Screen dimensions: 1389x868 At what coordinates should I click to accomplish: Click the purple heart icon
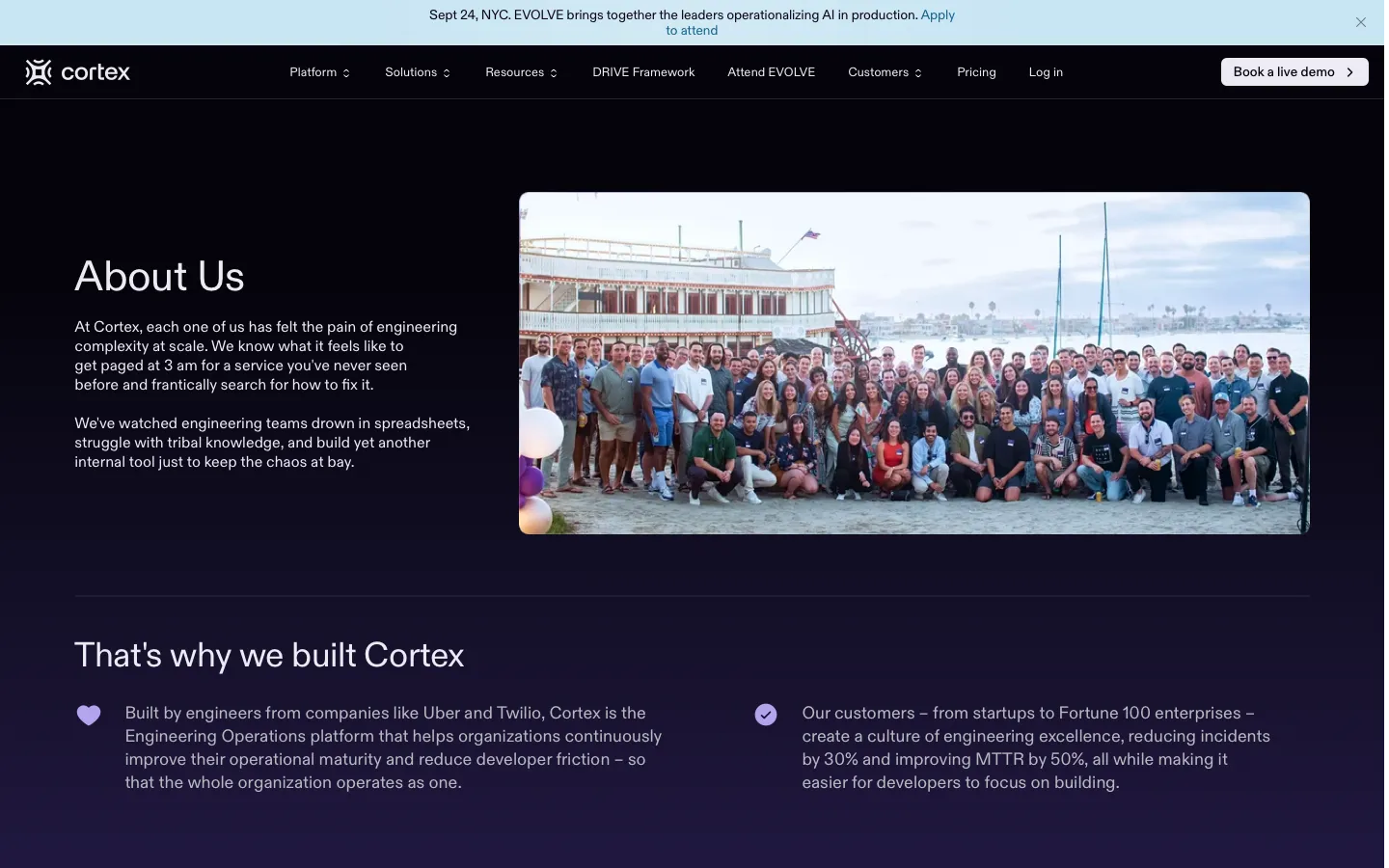[89, 715]
